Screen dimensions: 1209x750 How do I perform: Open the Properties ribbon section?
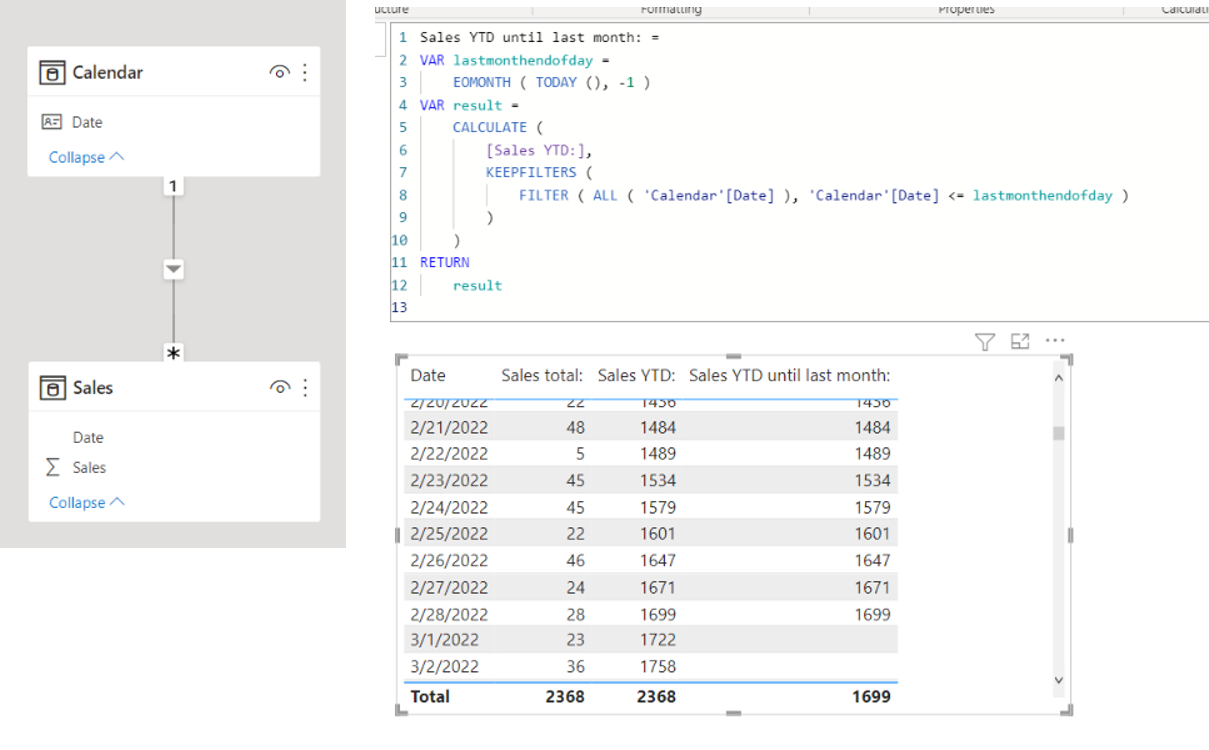(x=966, y=8)
